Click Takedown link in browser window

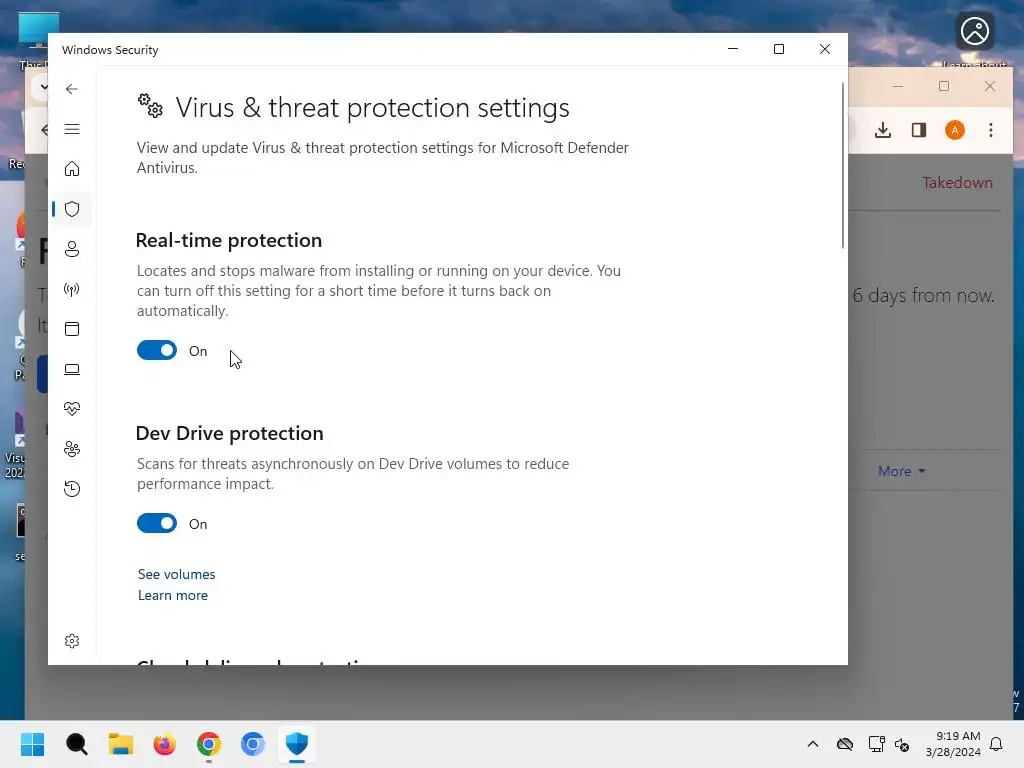tap(957, 183)
